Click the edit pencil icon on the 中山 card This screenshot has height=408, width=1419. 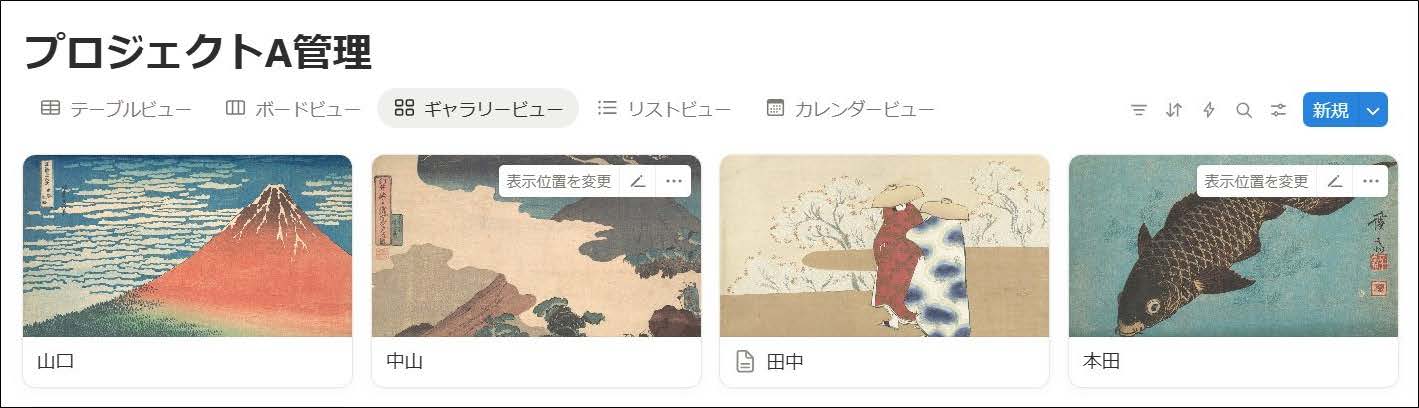coord(637,181)
